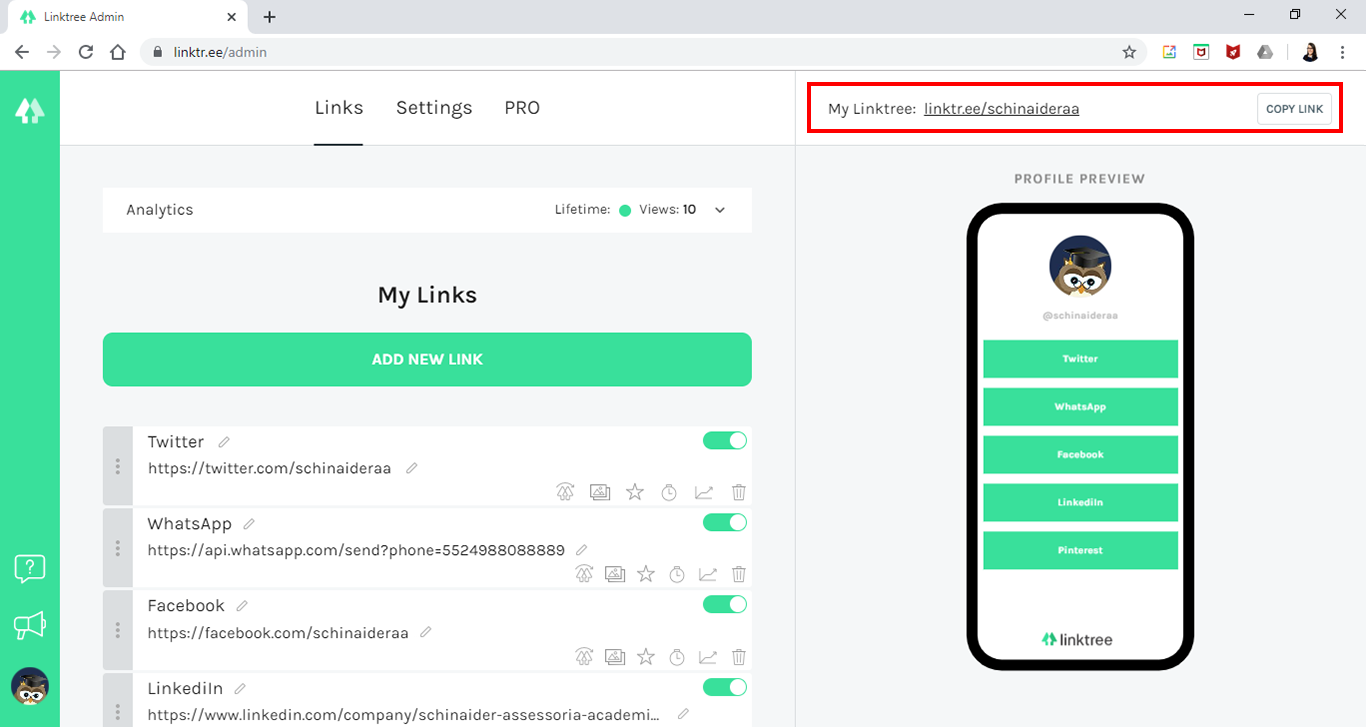Click Facebook button in profile preview
This screenshot has height=727, width=1366.
click(1080, 454)
